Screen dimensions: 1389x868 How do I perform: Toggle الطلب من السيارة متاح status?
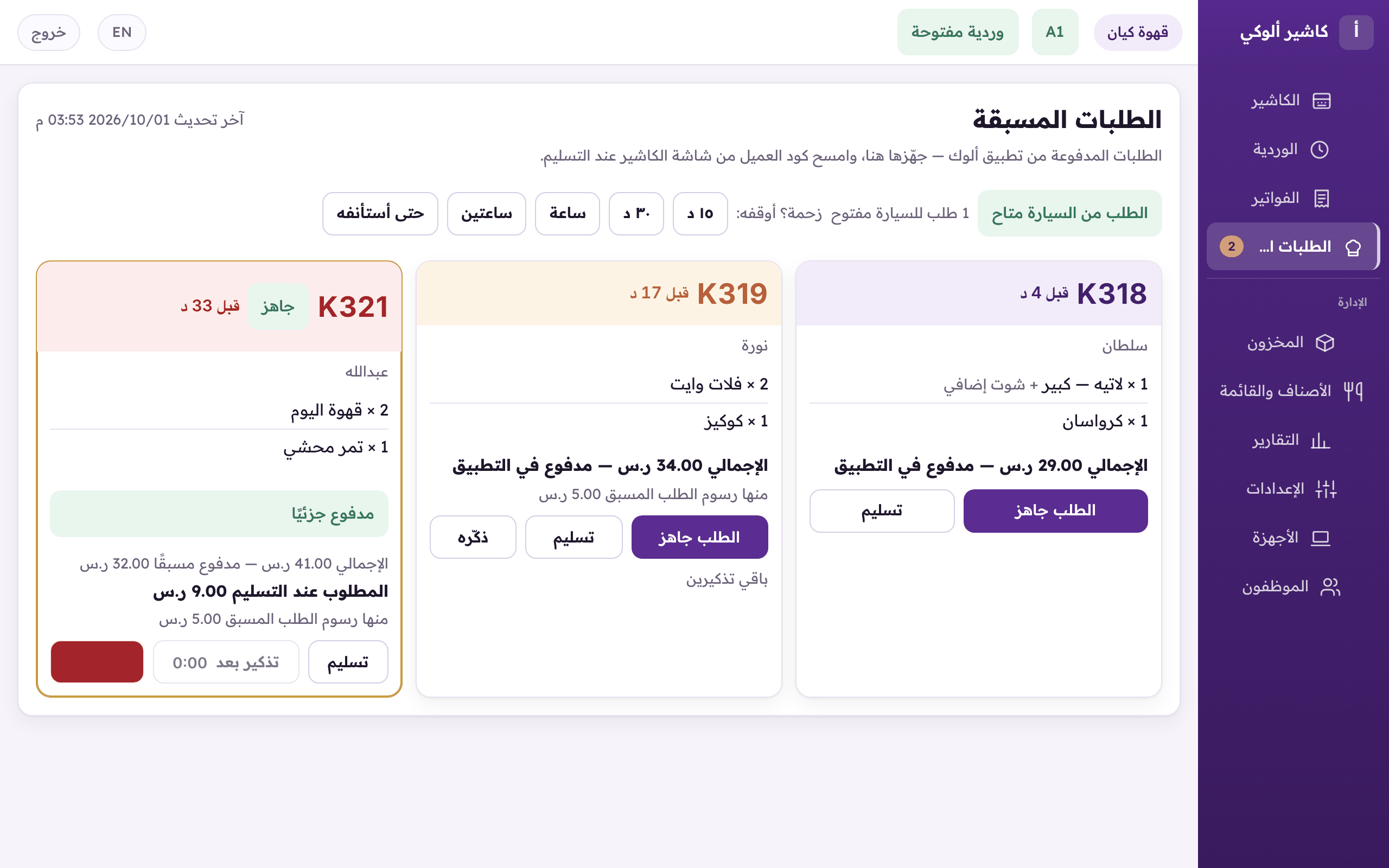[1069, 213]
